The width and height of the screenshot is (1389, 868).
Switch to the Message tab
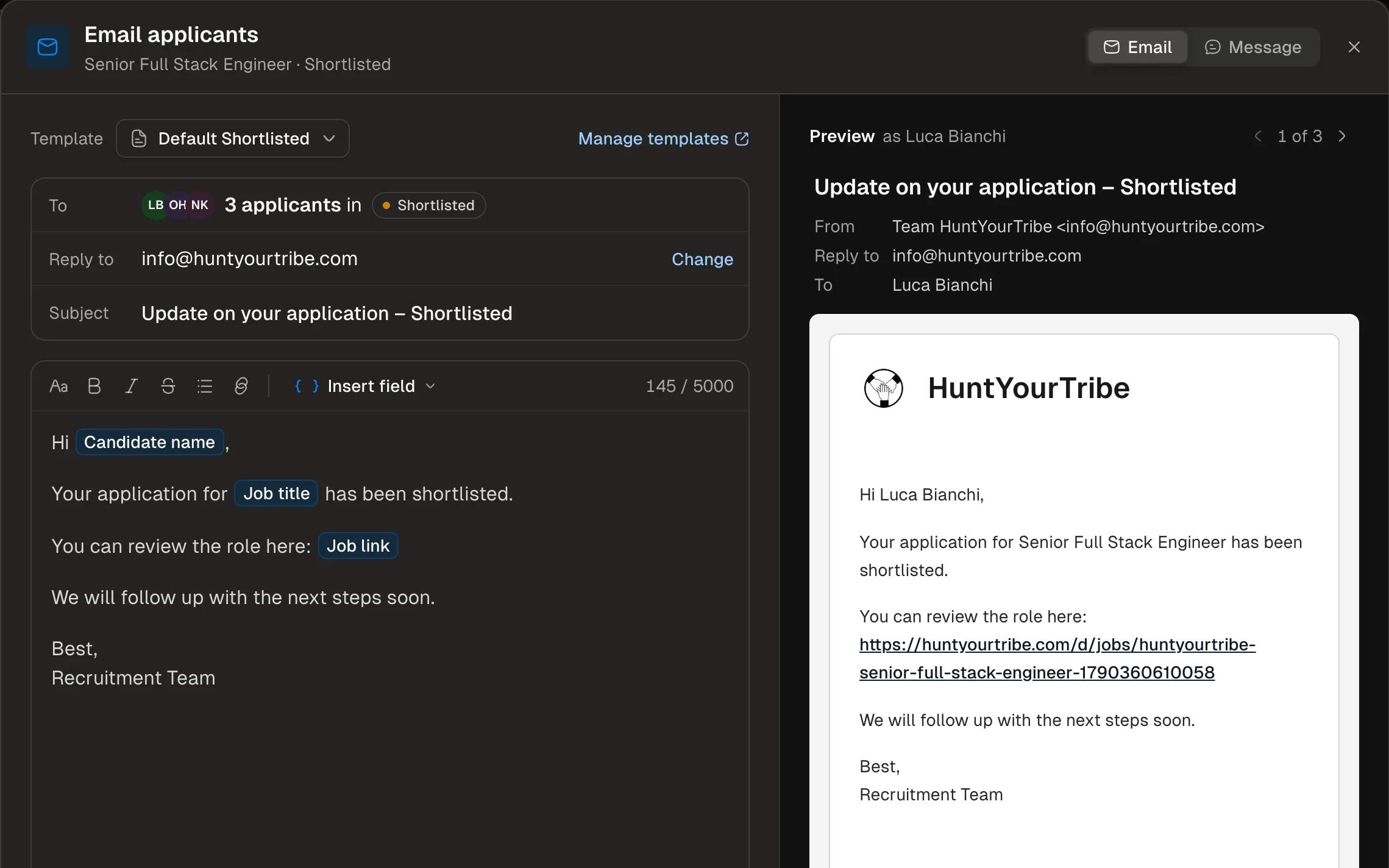tap(1253, 47)
